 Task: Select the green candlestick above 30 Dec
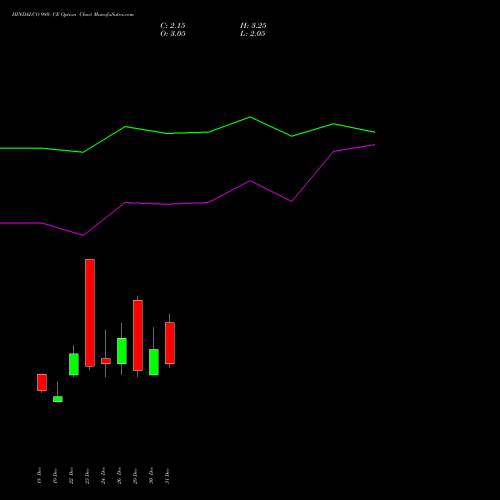click(154, 362)
